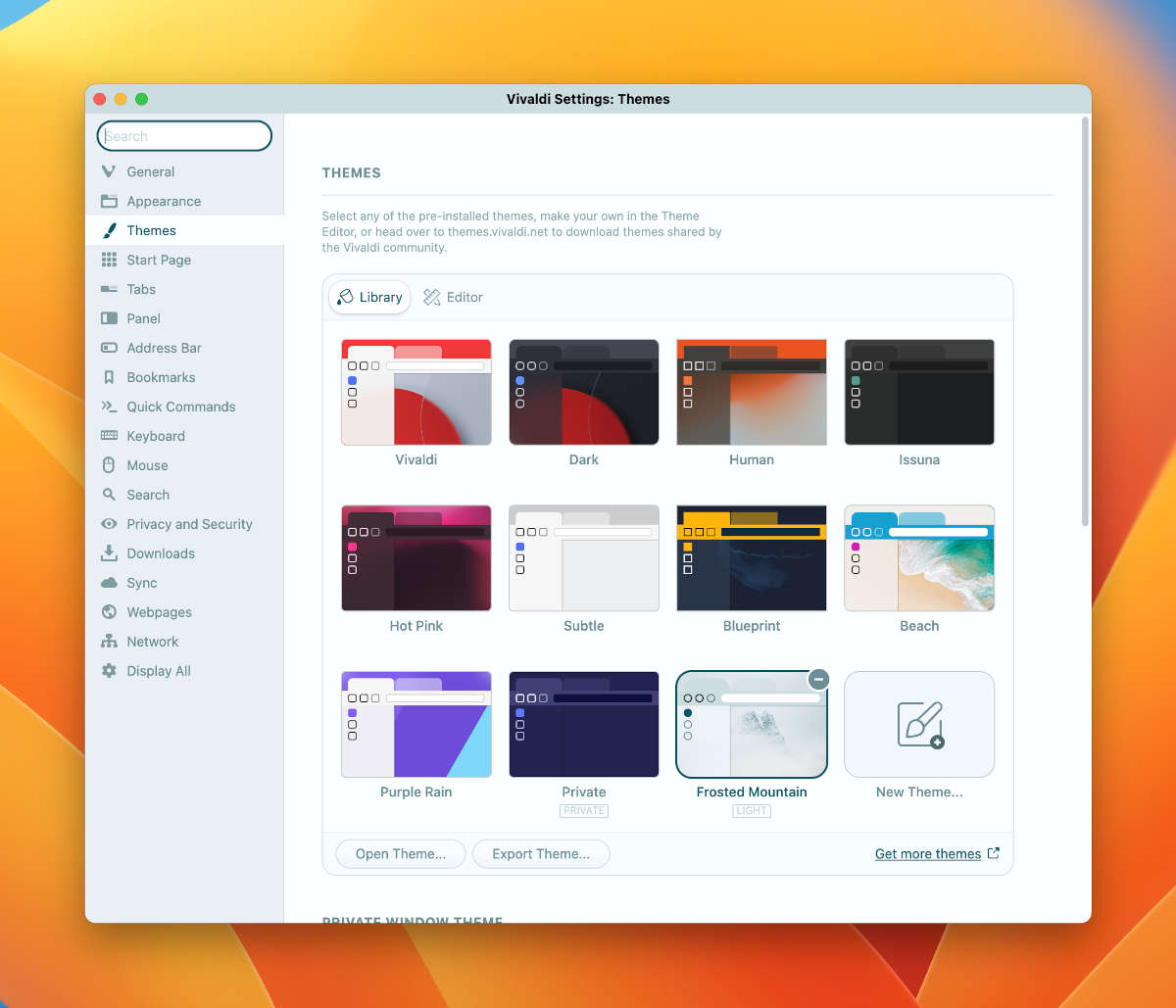Viewport: 1176px width, 1008px height.
Task: Click the LIGHT tag under Frosted Mountain
Action: tap(752, 811)
